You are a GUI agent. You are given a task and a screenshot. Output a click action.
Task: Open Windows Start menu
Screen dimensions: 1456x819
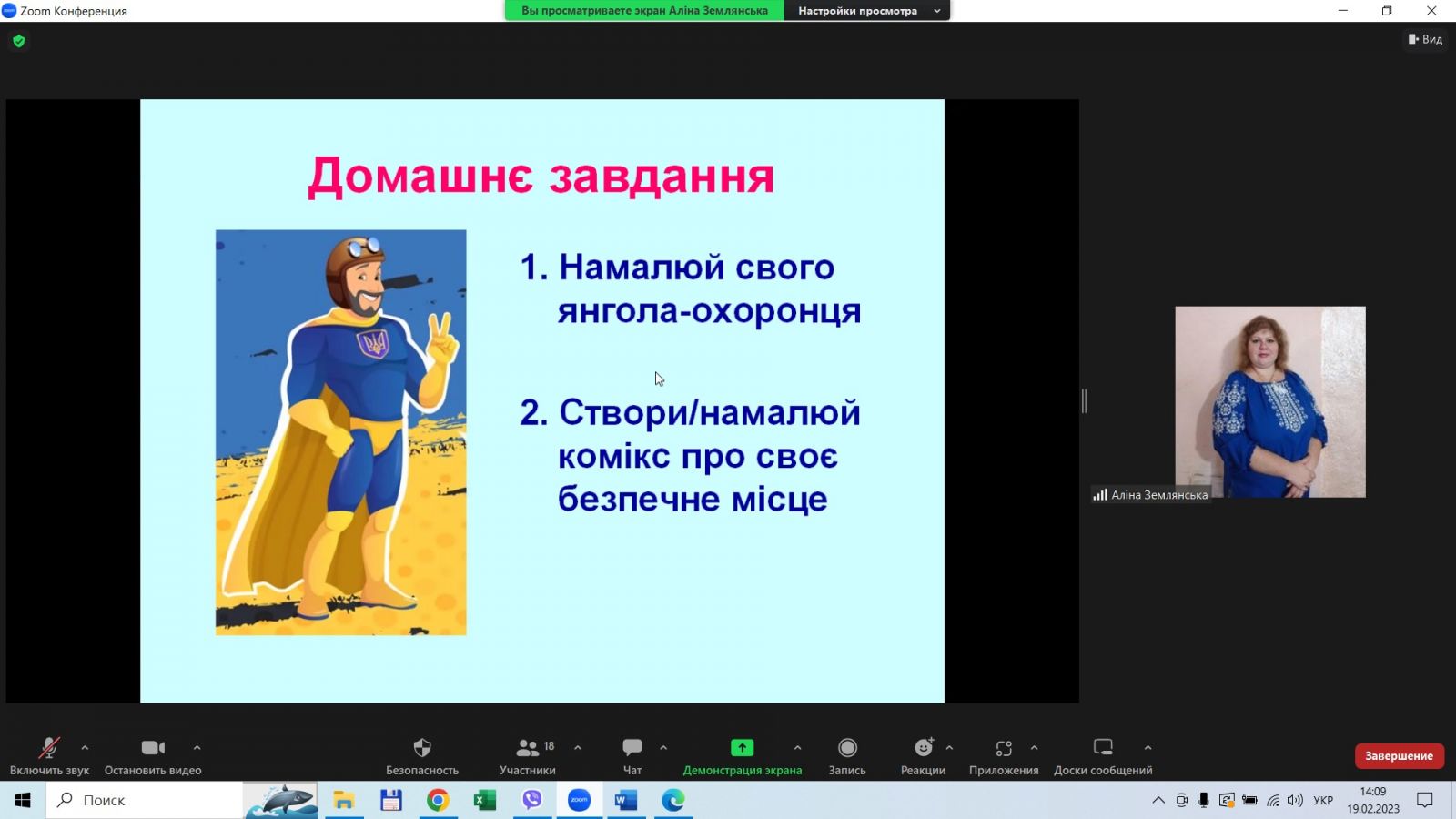(x=23, y=800)
